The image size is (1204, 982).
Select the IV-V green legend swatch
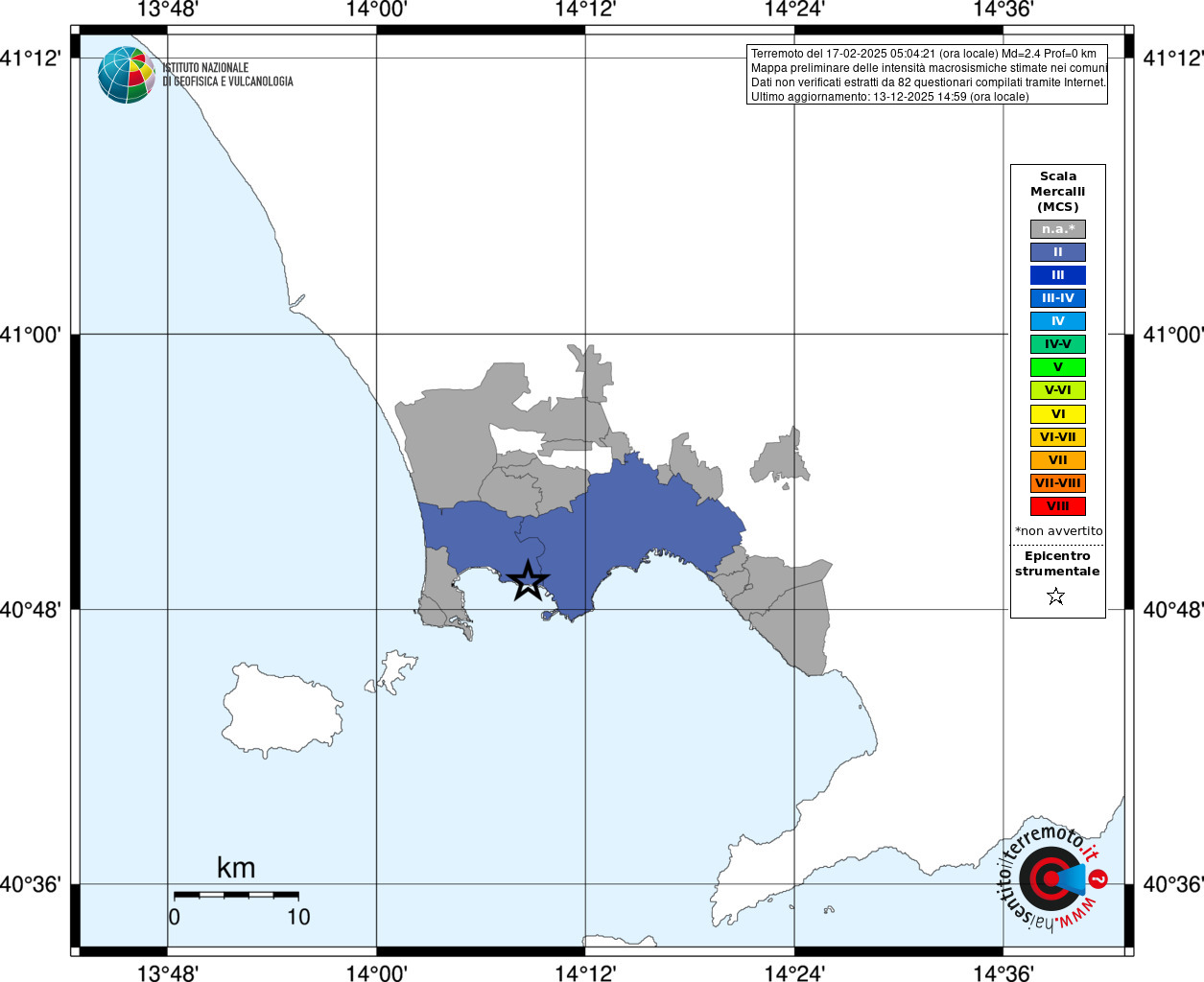[x=1057, y=344]
